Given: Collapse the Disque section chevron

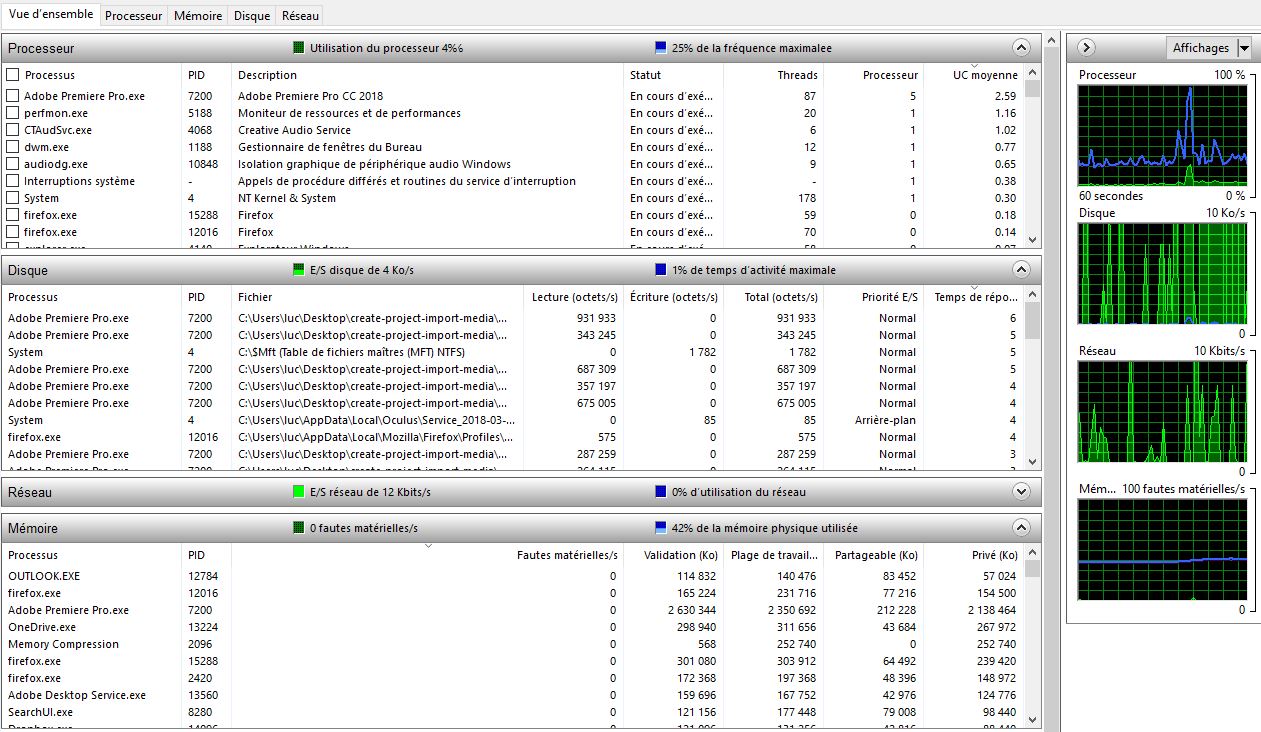Looking at the screenshot, I should coord(1021,269).
